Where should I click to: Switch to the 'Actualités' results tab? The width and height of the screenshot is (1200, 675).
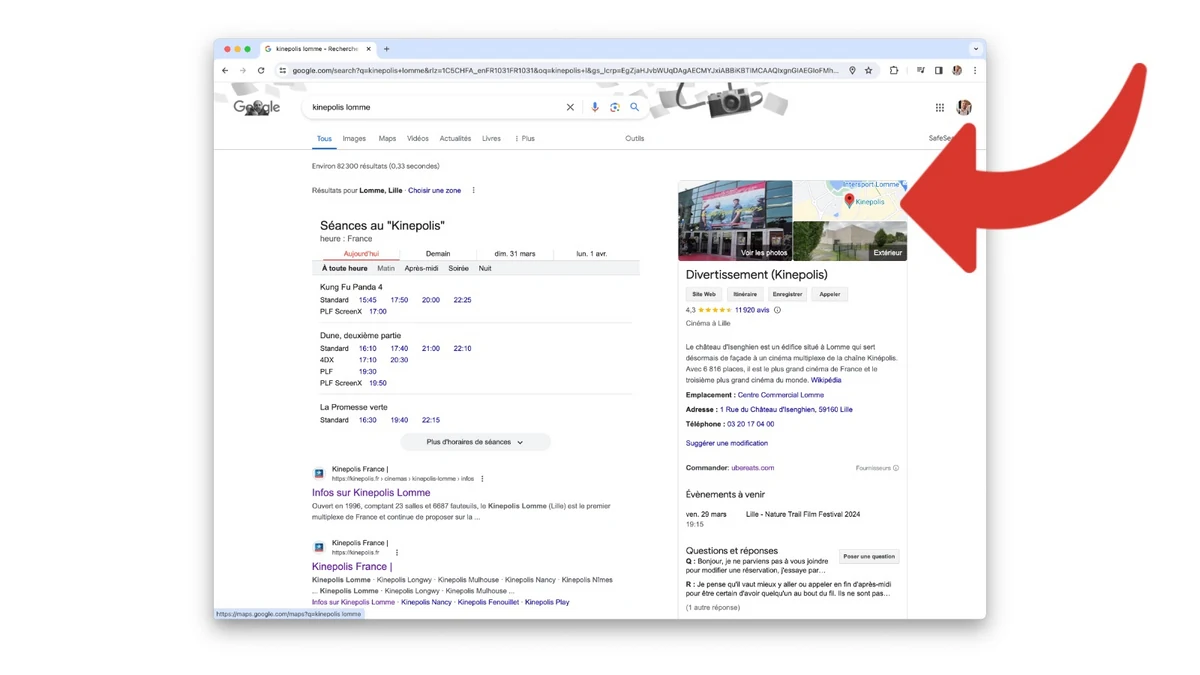click(455, 139)
